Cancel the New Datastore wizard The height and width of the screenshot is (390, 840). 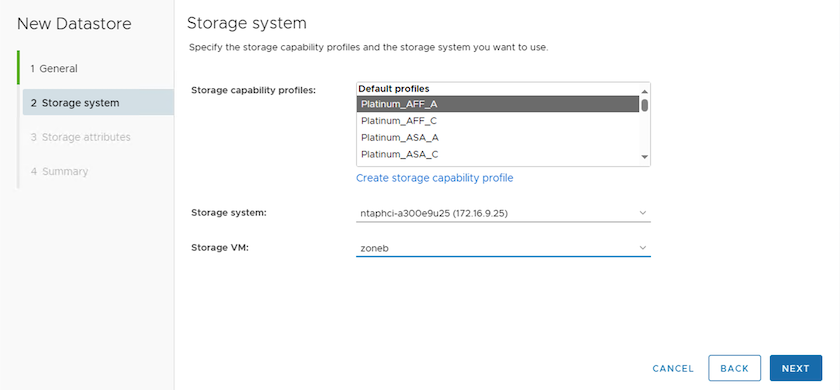point(673,369)
